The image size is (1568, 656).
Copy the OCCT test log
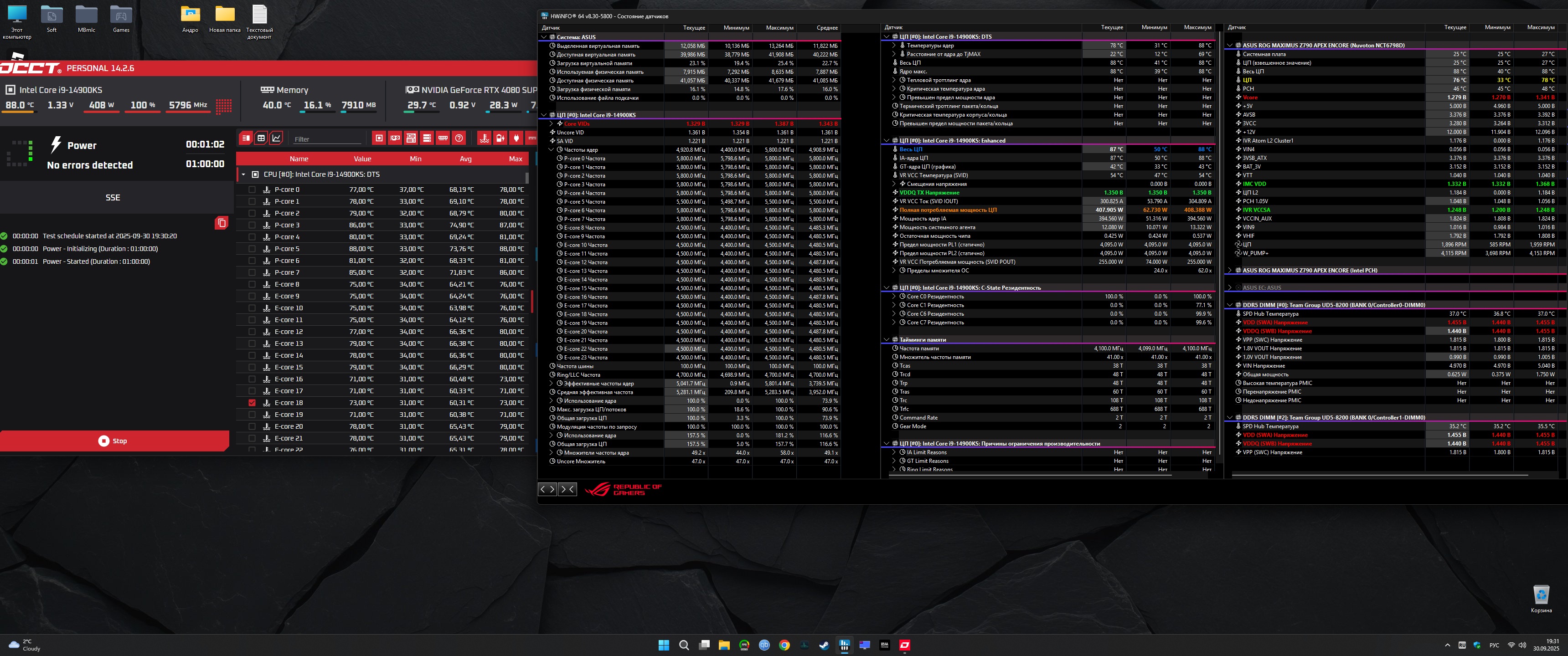(x=222, y=223)
